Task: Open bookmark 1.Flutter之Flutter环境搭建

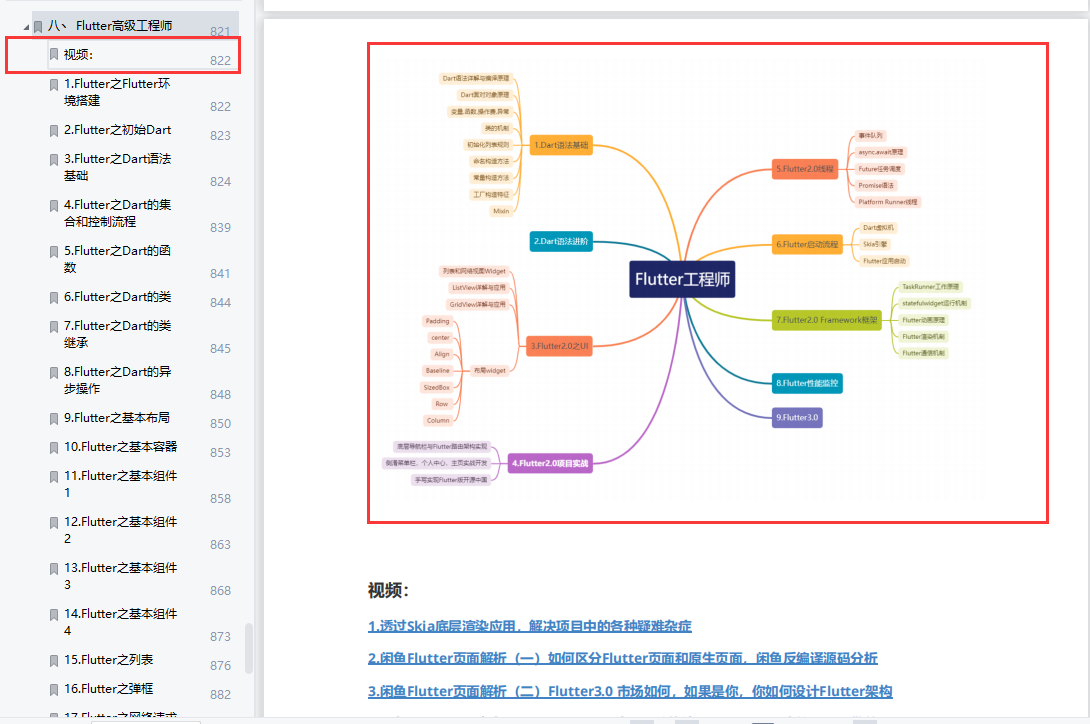Action: [117, 92]
